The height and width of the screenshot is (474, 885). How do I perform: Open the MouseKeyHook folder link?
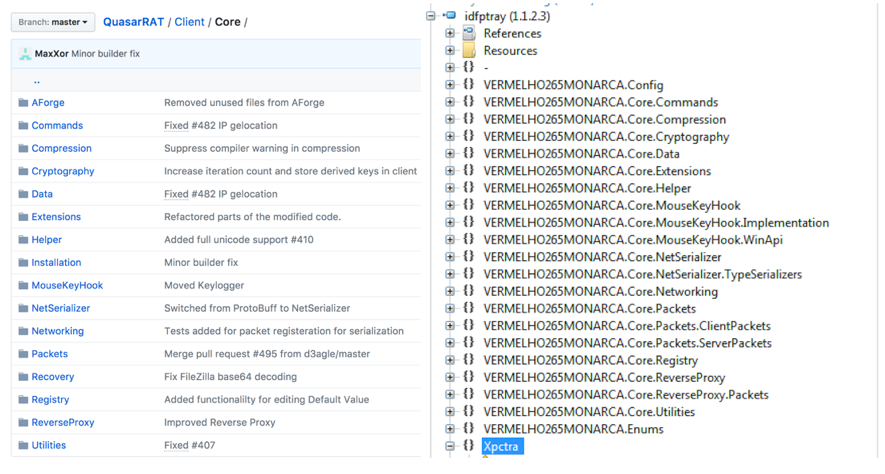click(x=67, y=286)
